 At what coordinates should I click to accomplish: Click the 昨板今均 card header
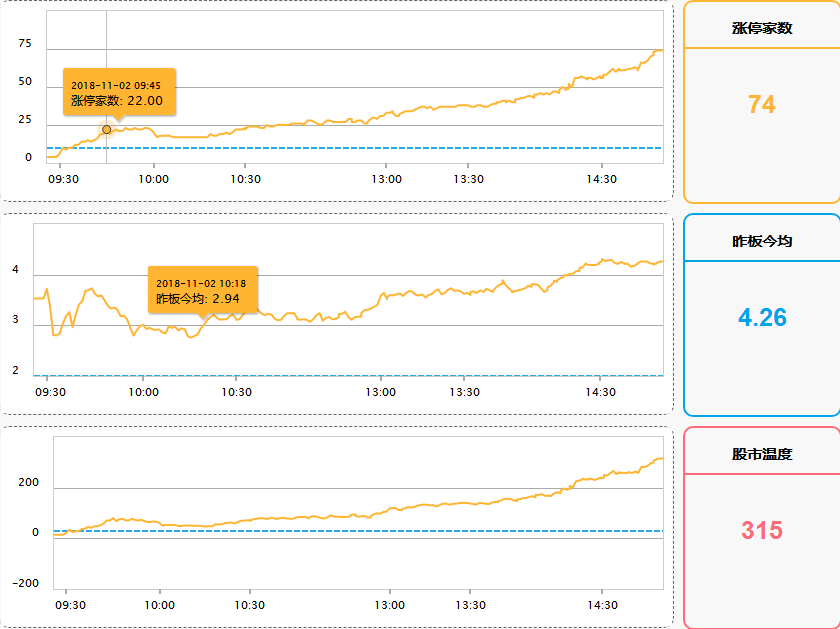pyautogui.click(x=762, y=241)
